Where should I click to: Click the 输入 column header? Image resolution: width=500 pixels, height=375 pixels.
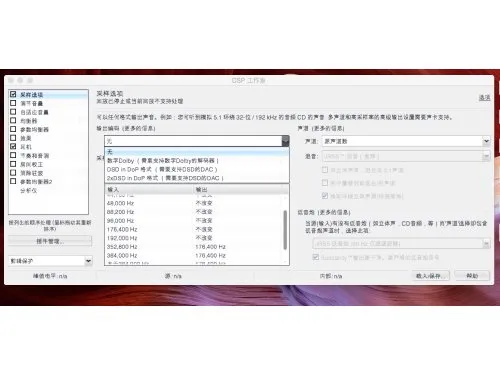(x=149, y=189)
